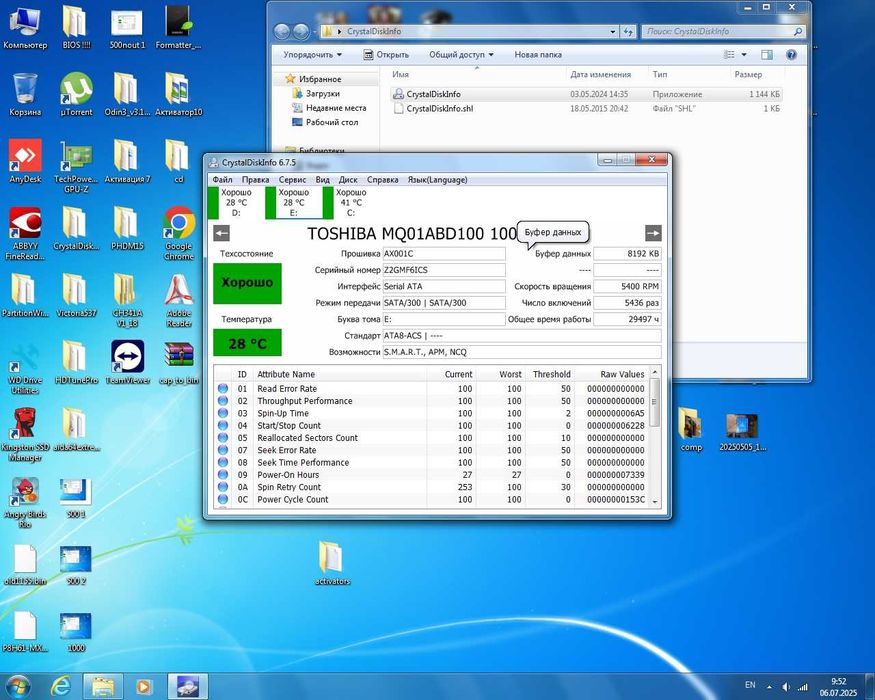
Task: Click the firmware field AX001C
Action: pyautogui.click(x=444, y=253)
